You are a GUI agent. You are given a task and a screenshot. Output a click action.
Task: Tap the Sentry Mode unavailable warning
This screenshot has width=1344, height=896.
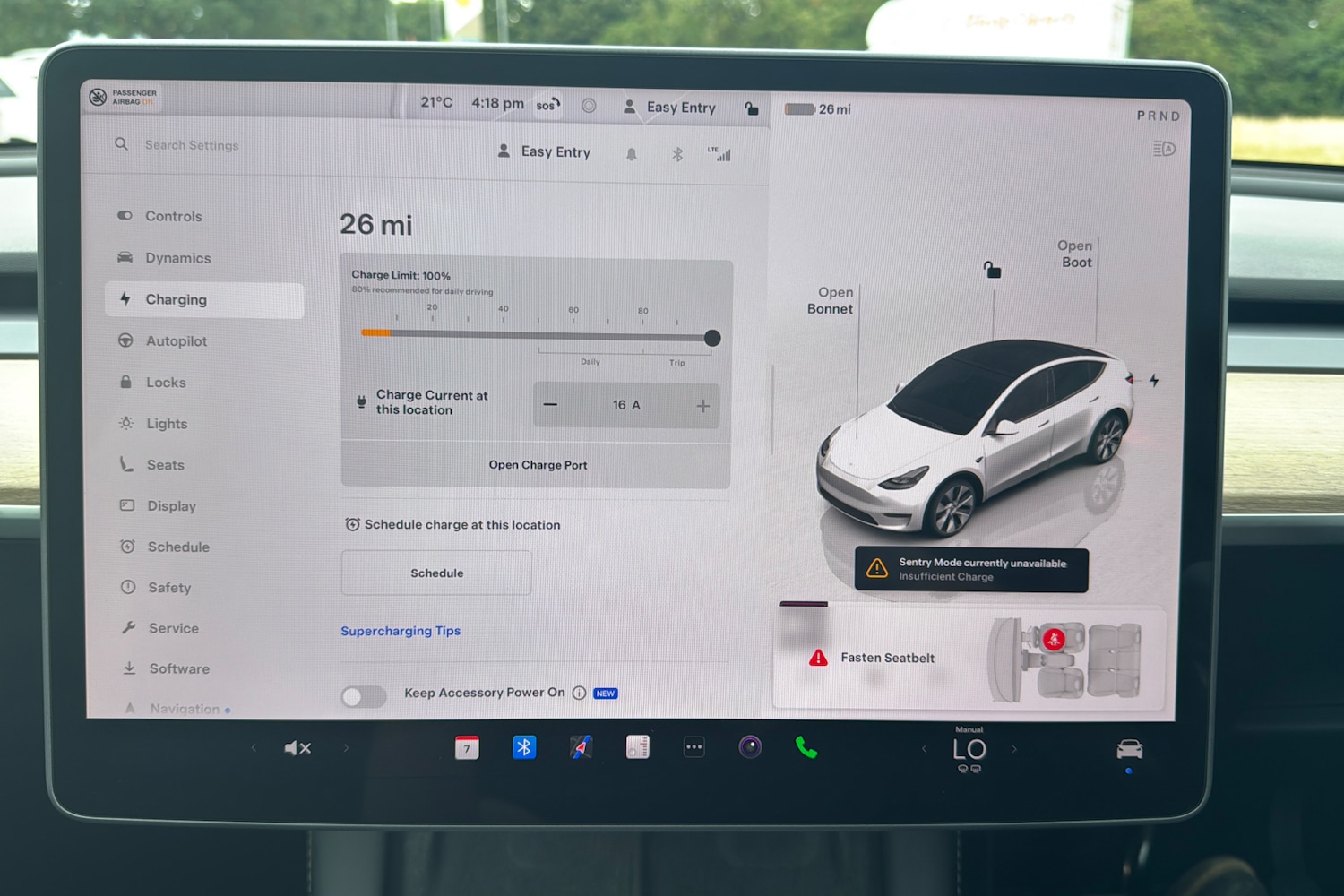(971, 570)
